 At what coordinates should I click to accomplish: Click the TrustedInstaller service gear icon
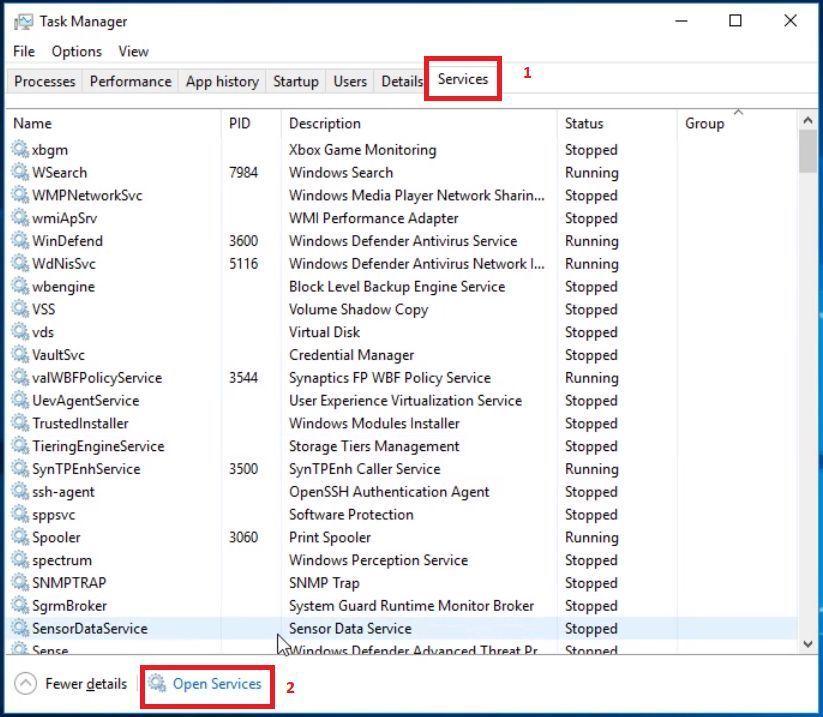pyautogui.click(x=20, y=423)
